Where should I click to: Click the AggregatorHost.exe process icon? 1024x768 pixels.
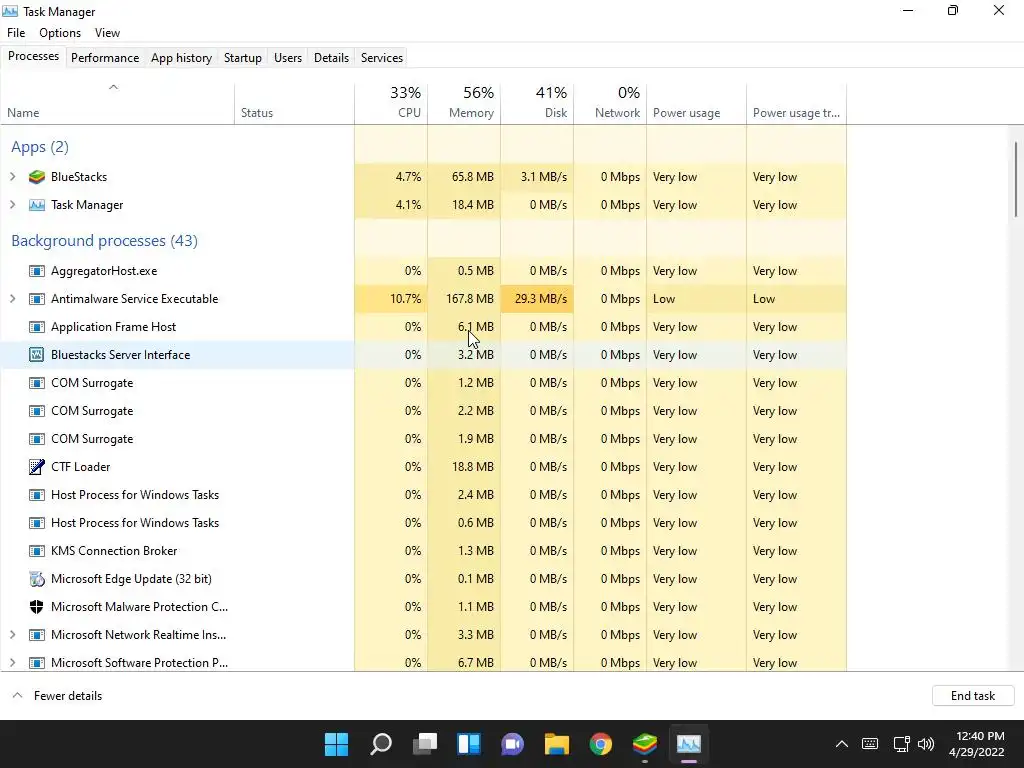point(37,271)
